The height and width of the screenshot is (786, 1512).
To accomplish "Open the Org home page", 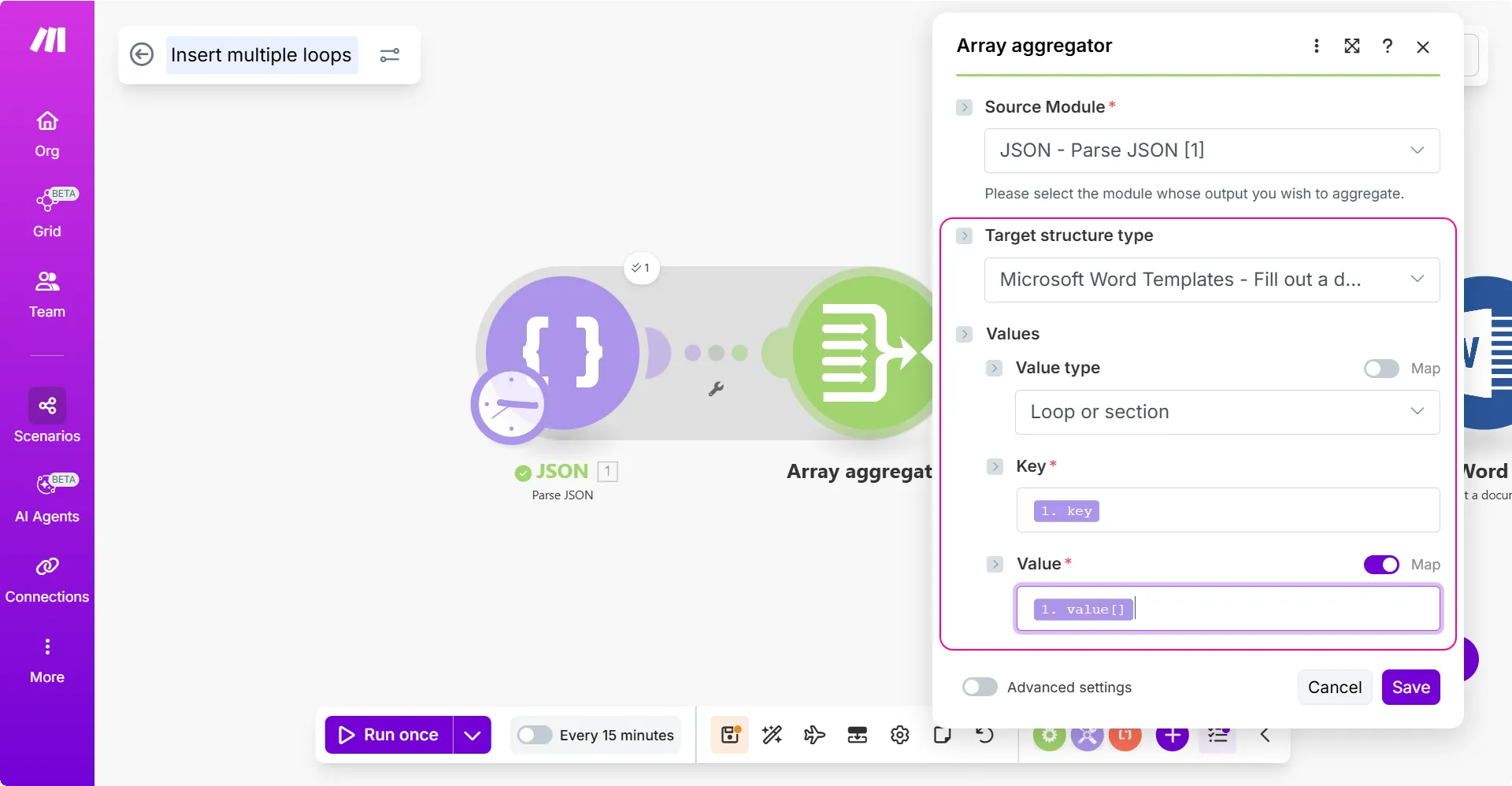I will [47, 134].
